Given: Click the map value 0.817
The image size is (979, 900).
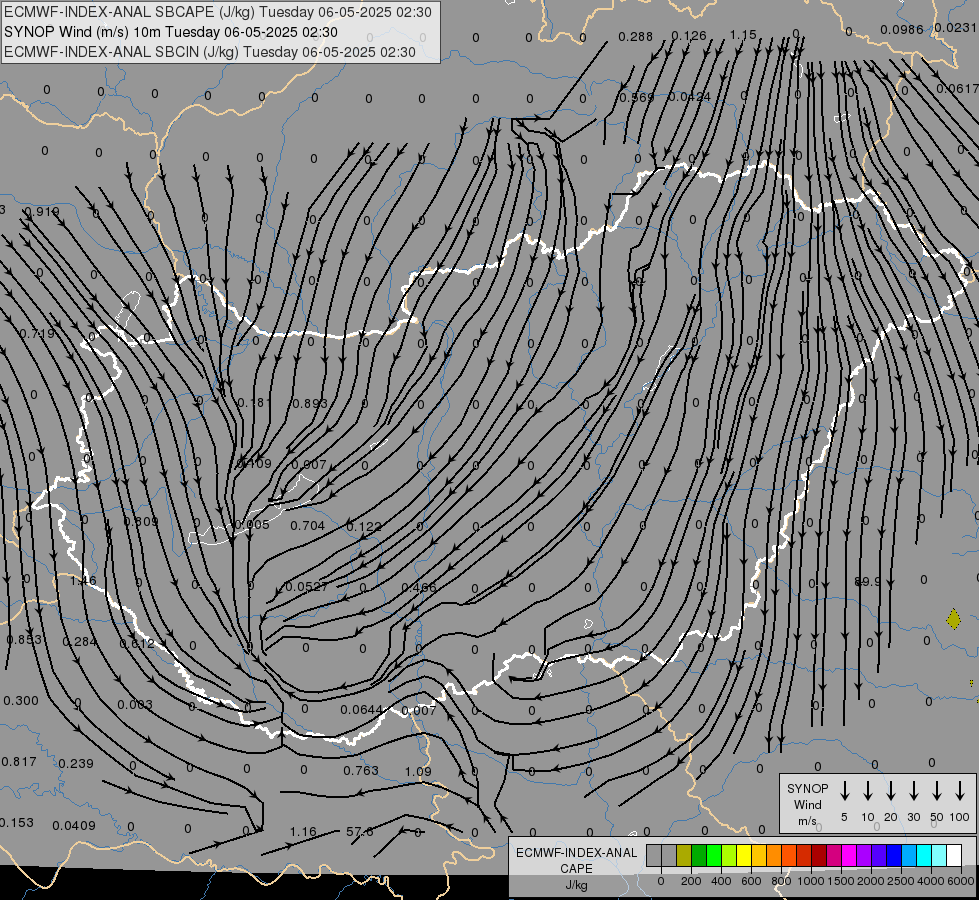Looking at the screenshot, I should pyautogui.click(x=19, y=761).
